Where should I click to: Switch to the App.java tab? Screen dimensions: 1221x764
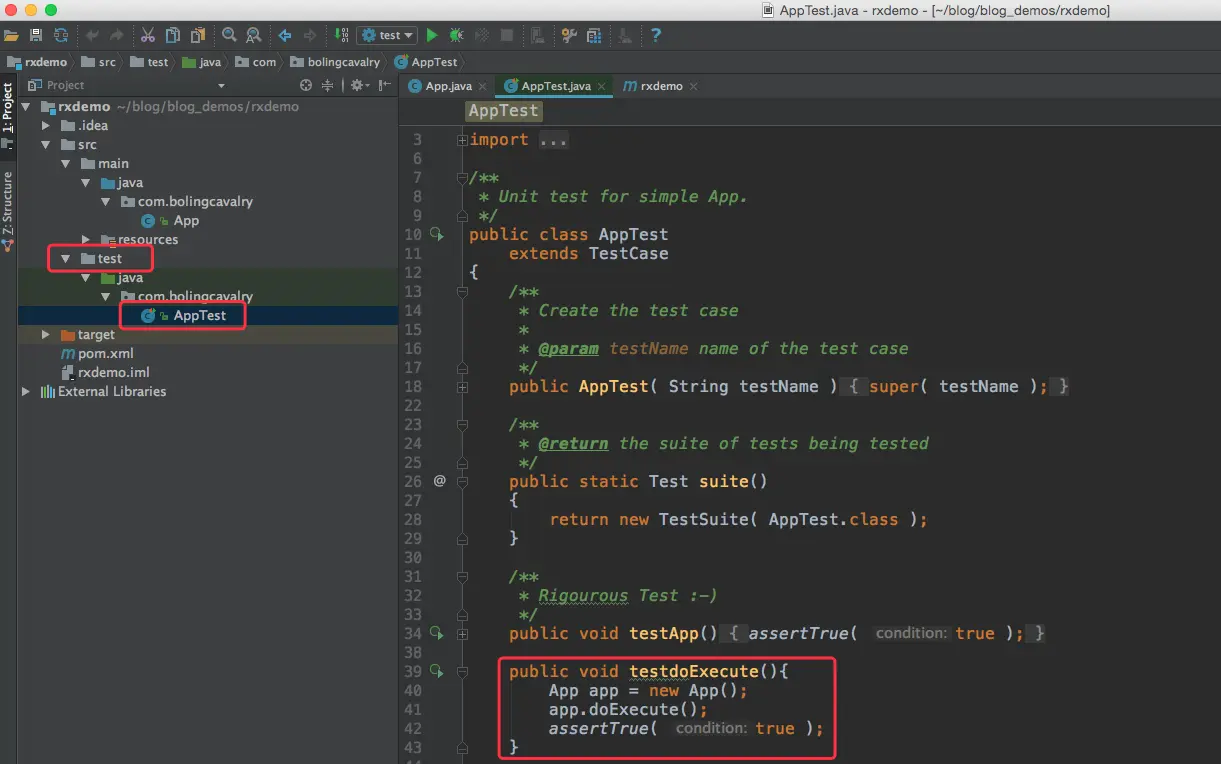[440, 86]
